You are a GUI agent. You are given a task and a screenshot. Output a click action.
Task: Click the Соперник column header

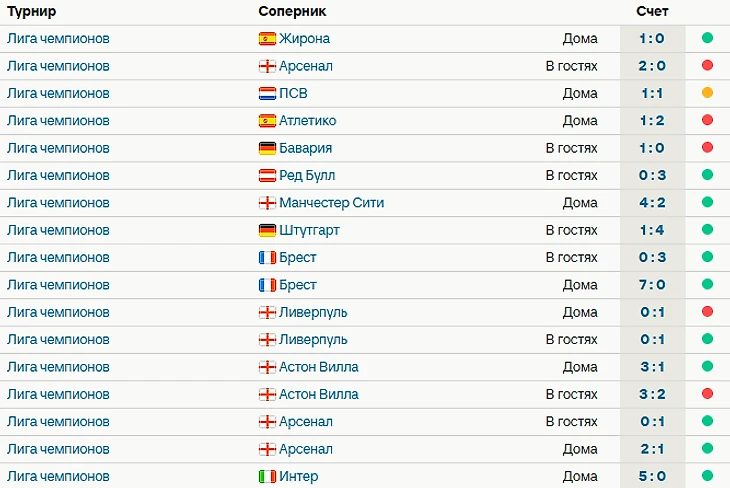292,11
